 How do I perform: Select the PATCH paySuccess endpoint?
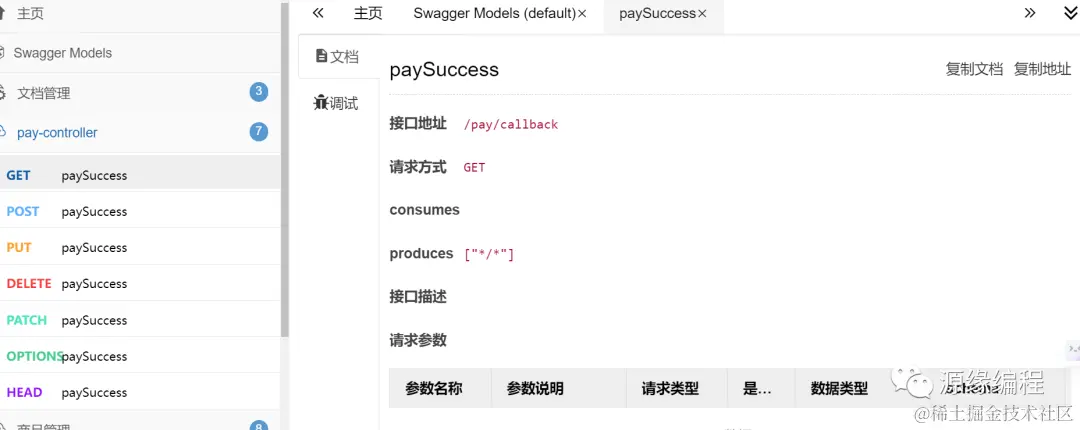(140, 320)
